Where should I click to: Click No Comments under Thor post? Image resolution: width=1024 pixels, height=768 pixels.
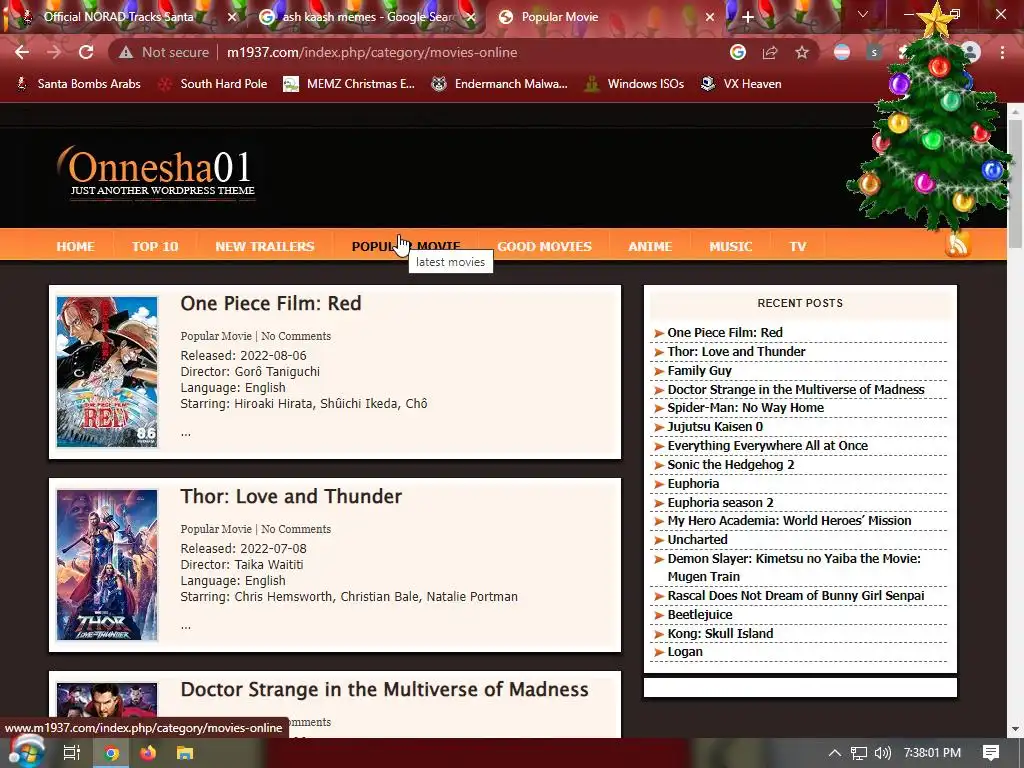[x=296, y=529]
